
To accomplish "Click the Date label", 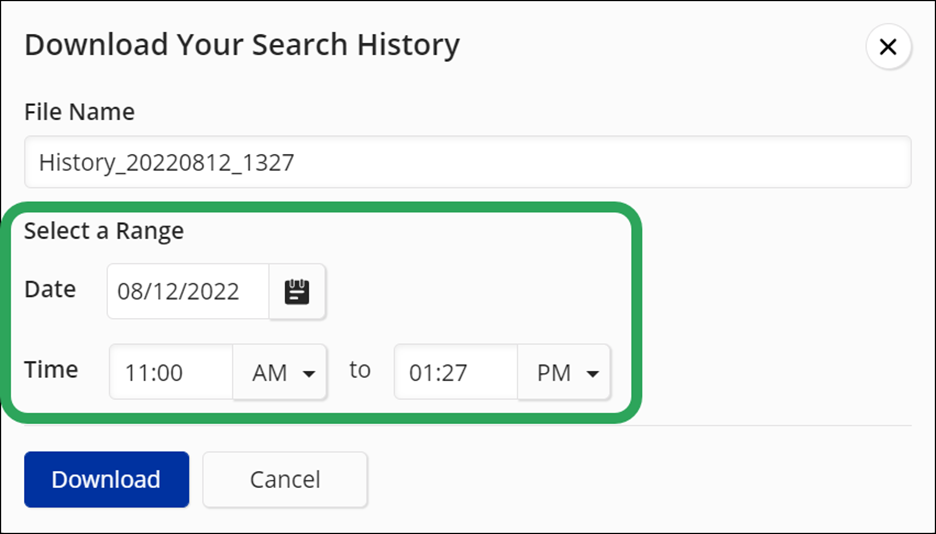I will [50, 290].
